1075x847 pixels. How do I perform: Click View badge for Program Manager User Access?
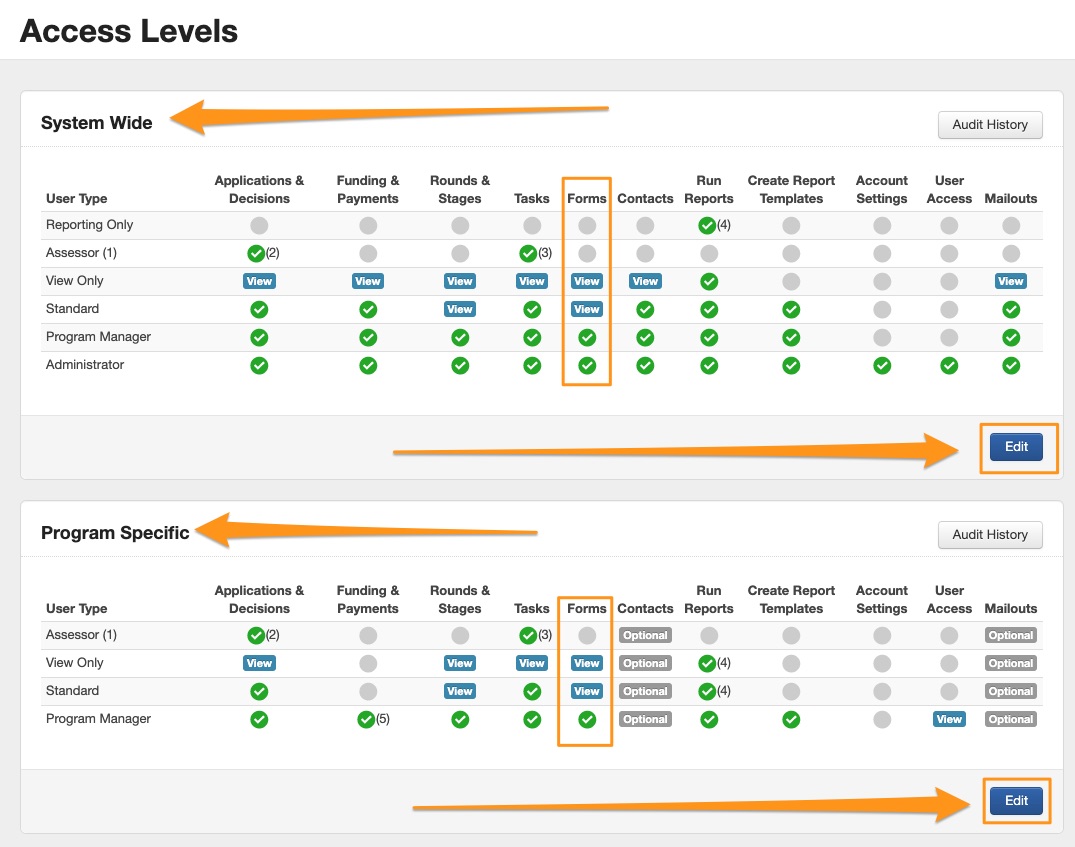(x=949, y=719)
